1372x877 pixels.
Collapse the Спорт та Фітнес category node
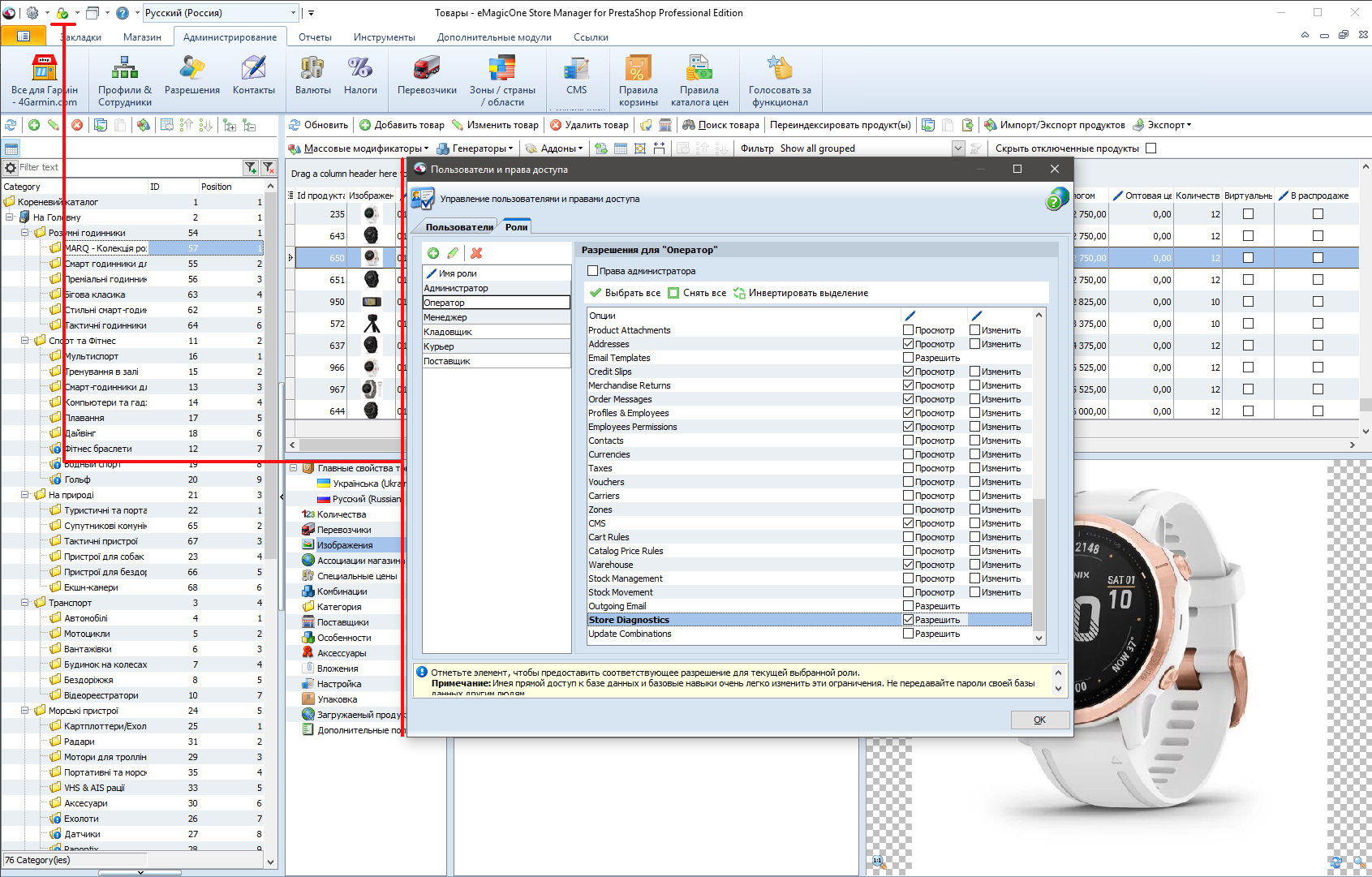[25, 341]
